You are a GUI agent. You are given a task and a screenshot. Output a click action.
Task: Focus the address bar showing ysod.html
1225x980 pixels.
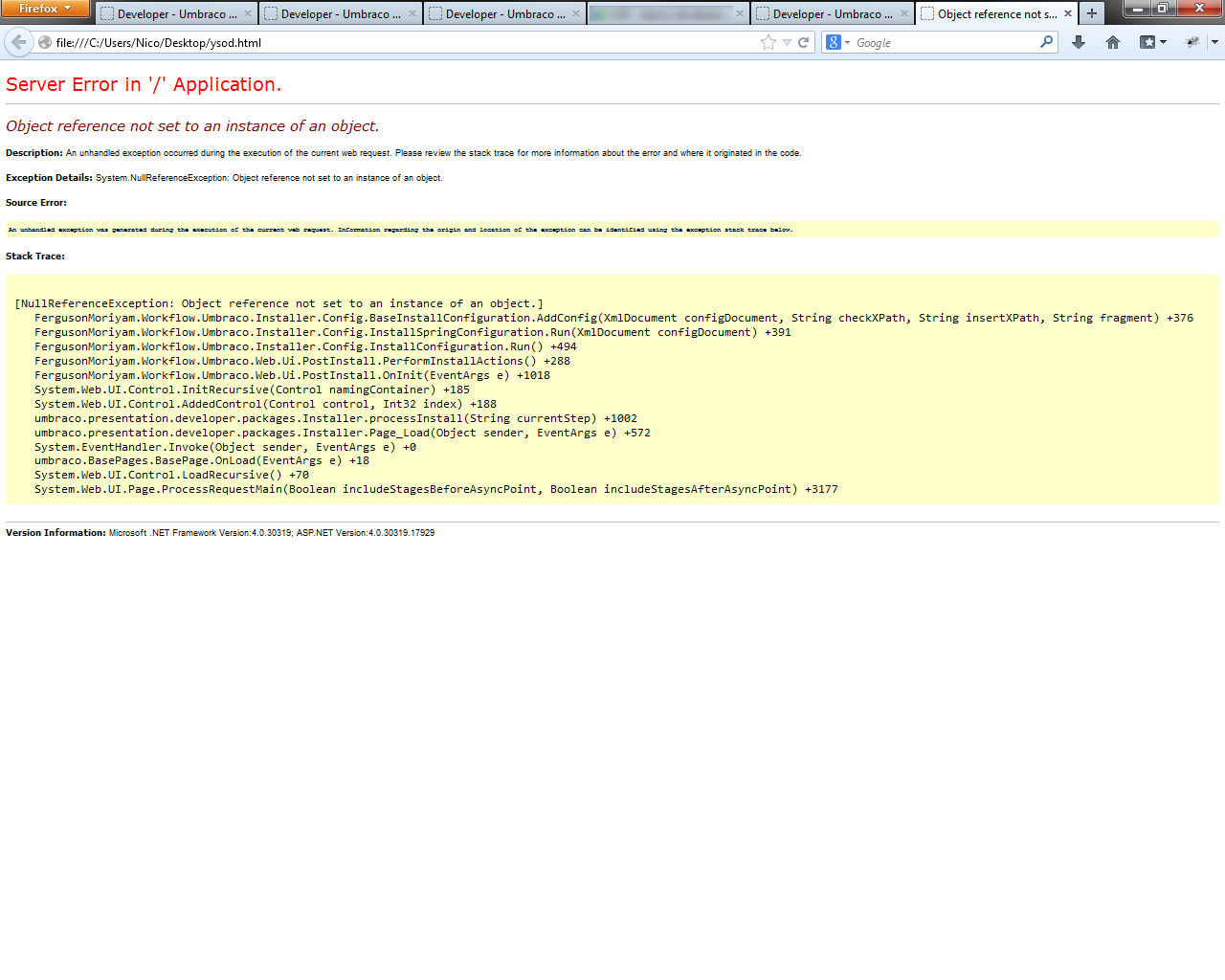click(x=402, y=42)
